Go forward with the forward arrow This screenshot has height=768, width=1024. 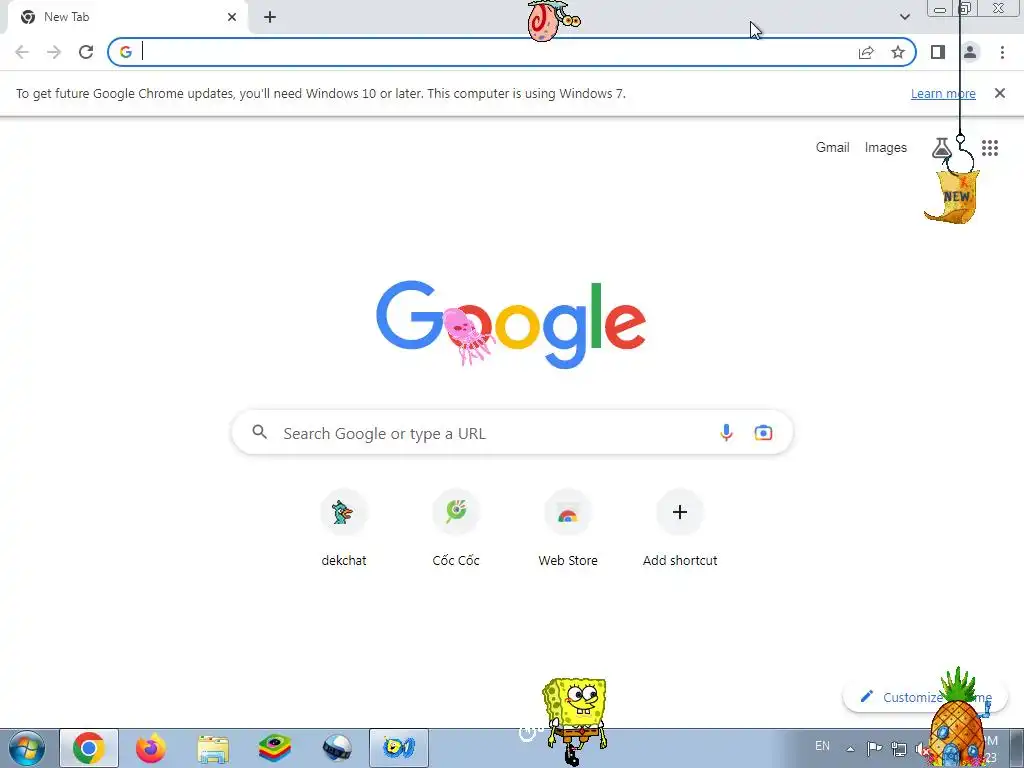pos(54,52)
